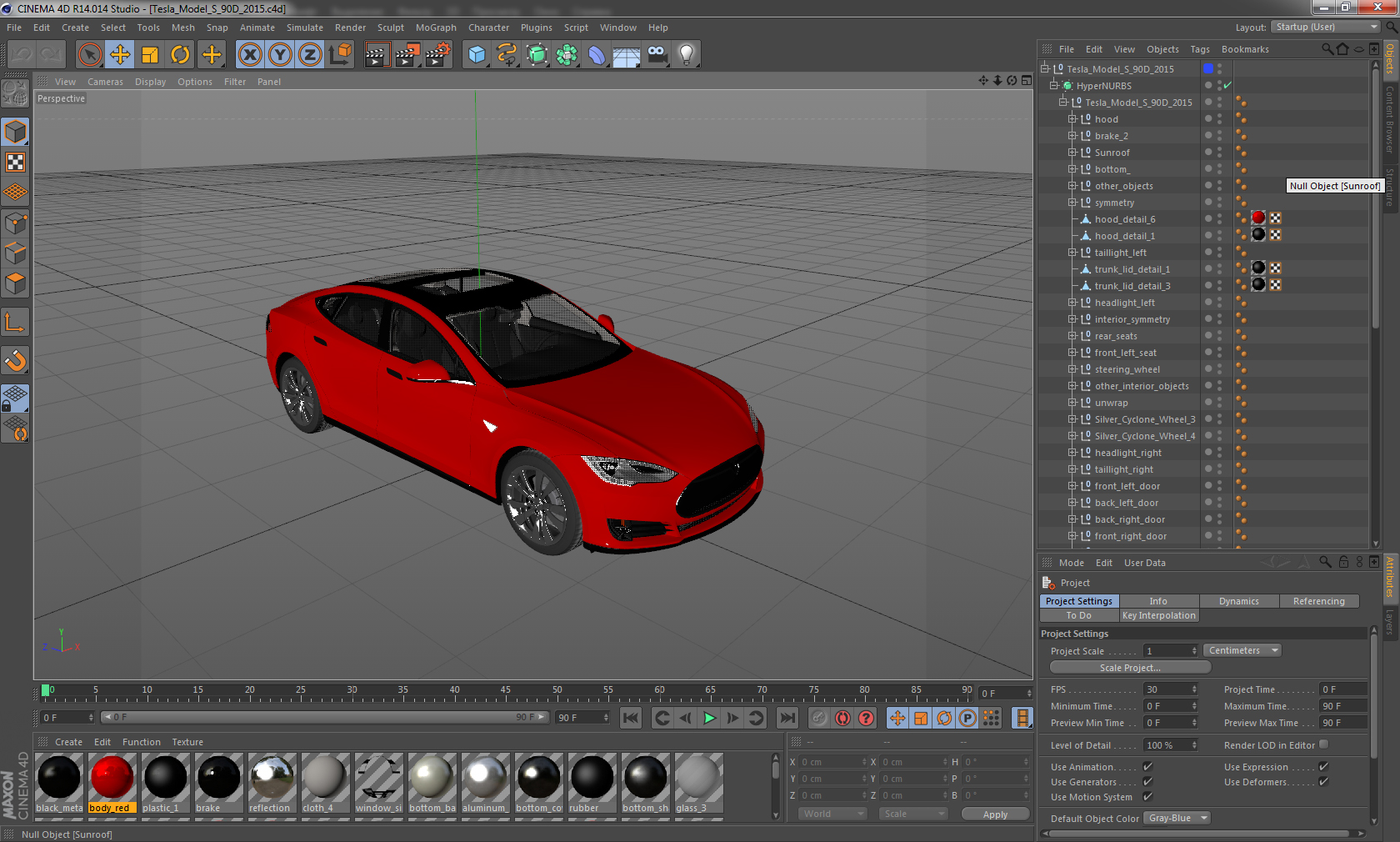The image size is (1400, 842).
Task: Click the Apply coordinates button
Action: tap(995, 814)
